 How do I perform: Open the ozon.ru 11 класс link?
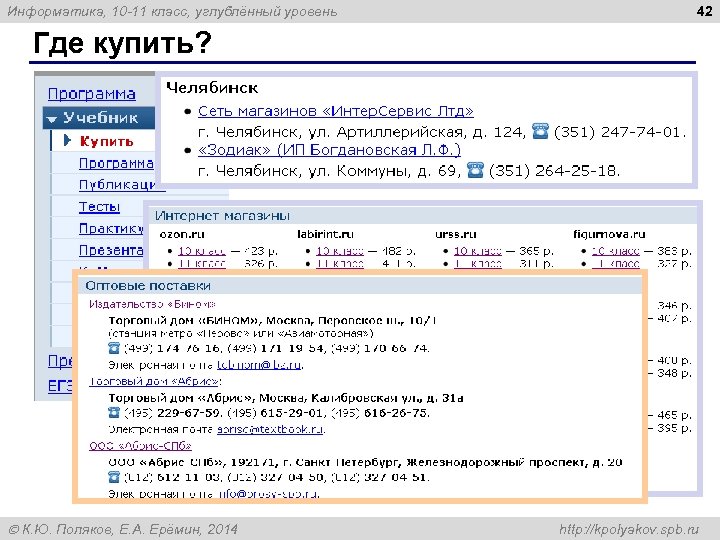pos(202,264)
